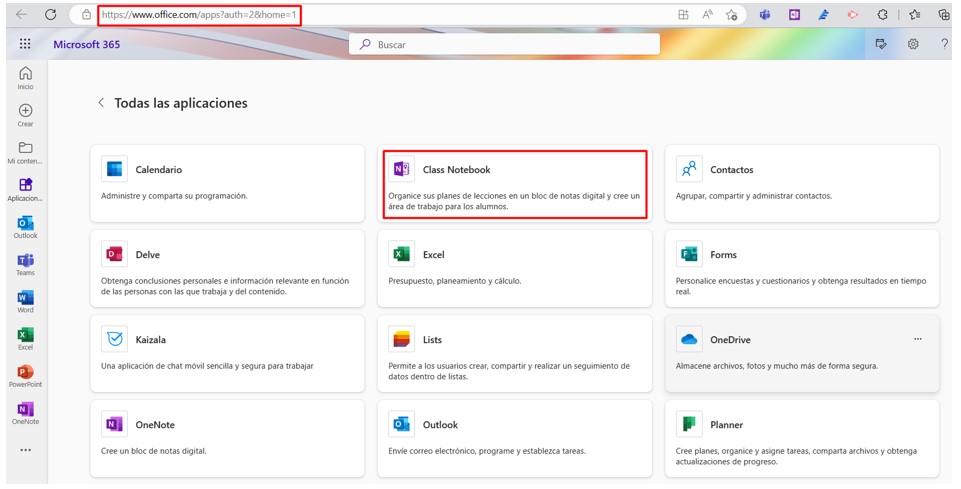This screenshot has width=961, height=489.
Task: Go to Inicio in the left sidebar
Action: click(25, 78)
